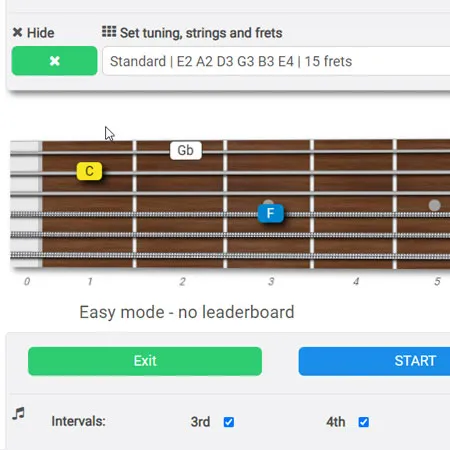Image resolution: width=450 pixels, height=450 pixels.
Task: Click the Set tuning, strings and frets label
Action: coord(201,33)
